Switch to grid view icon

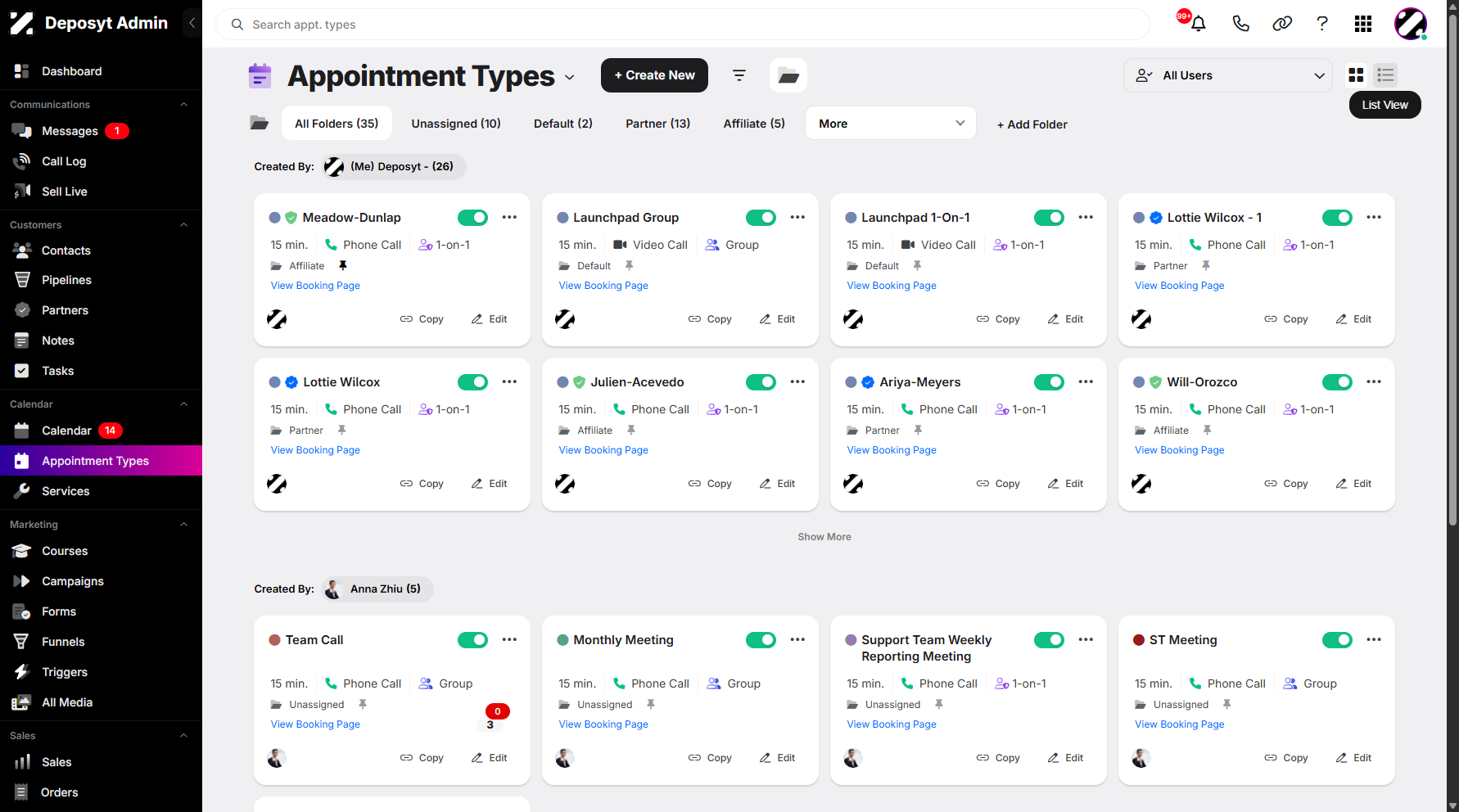1356,75
